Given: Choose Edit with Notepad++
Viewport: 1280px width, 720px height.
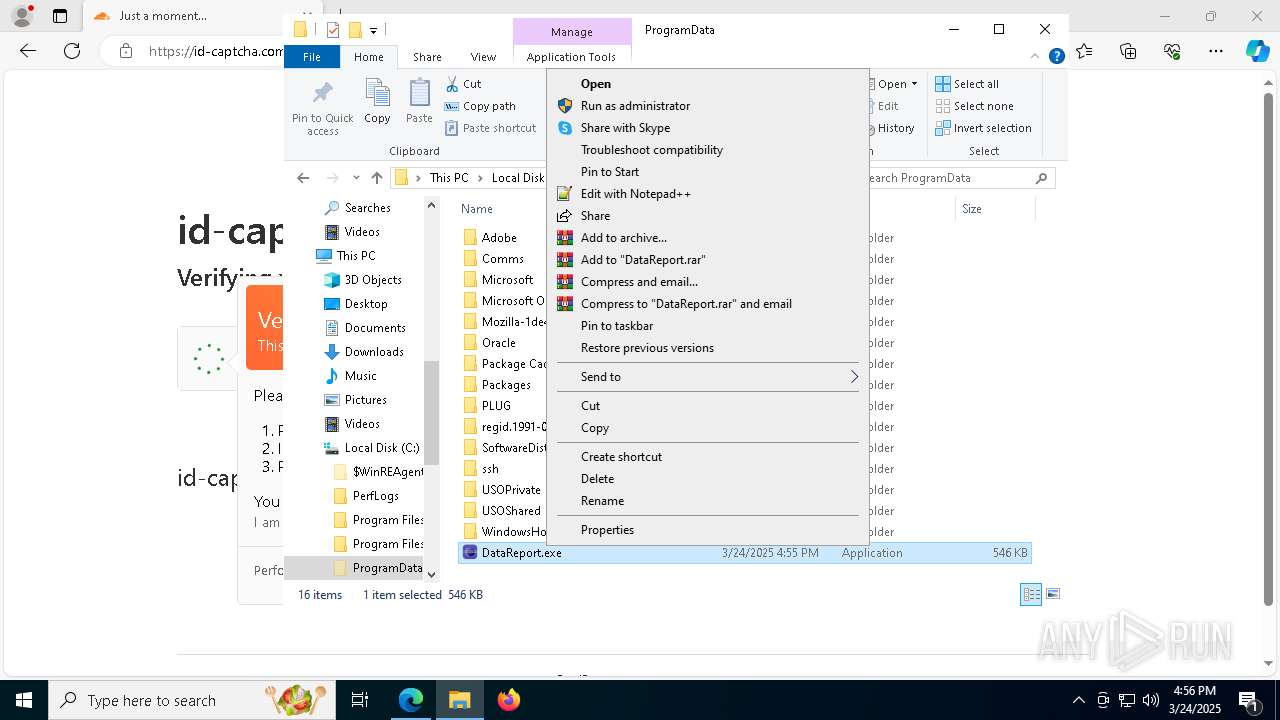Looking at the screenshot, I should (708, 194).
